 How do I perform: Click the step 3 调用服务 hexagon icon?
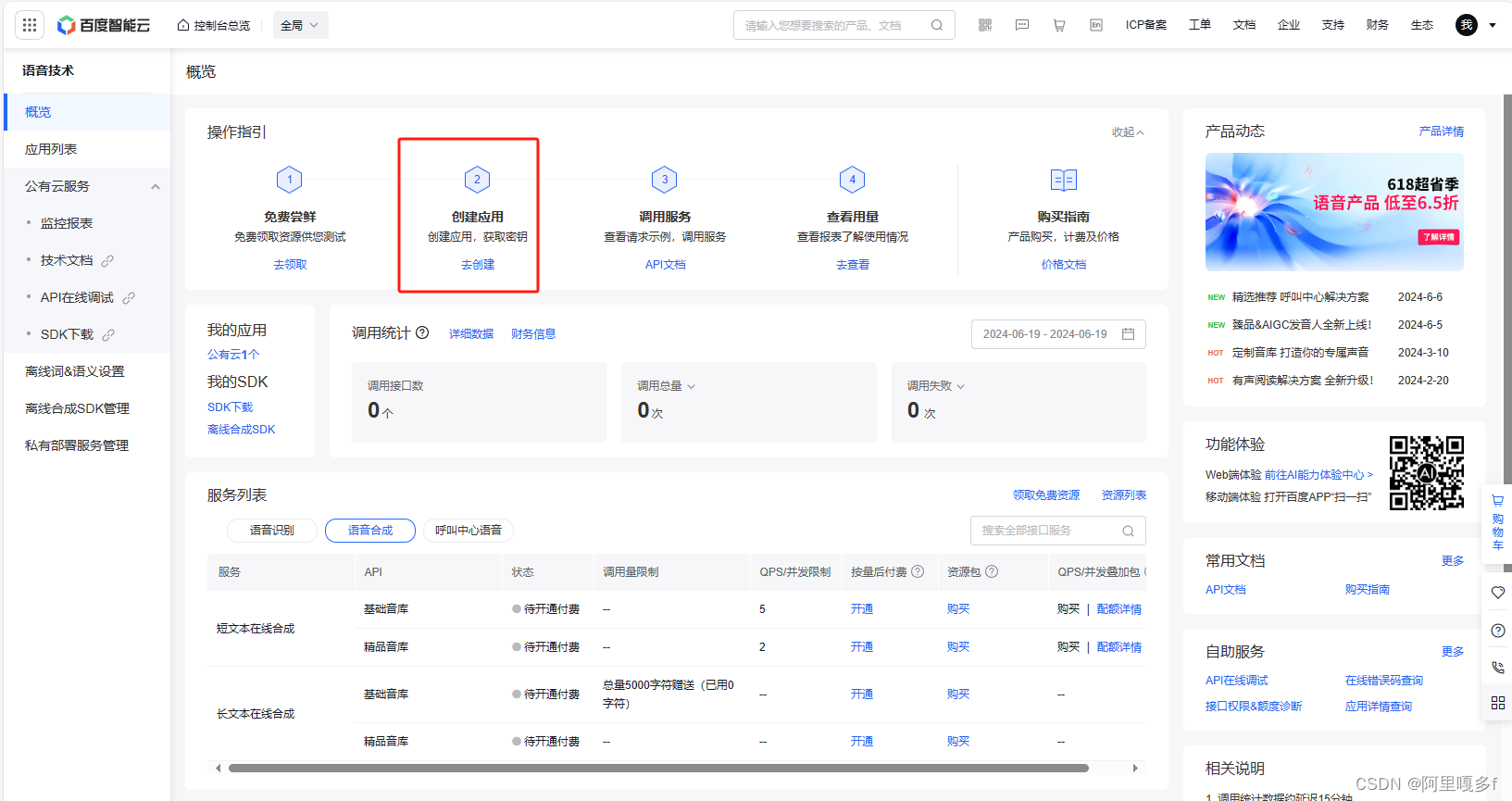[665, 180]
